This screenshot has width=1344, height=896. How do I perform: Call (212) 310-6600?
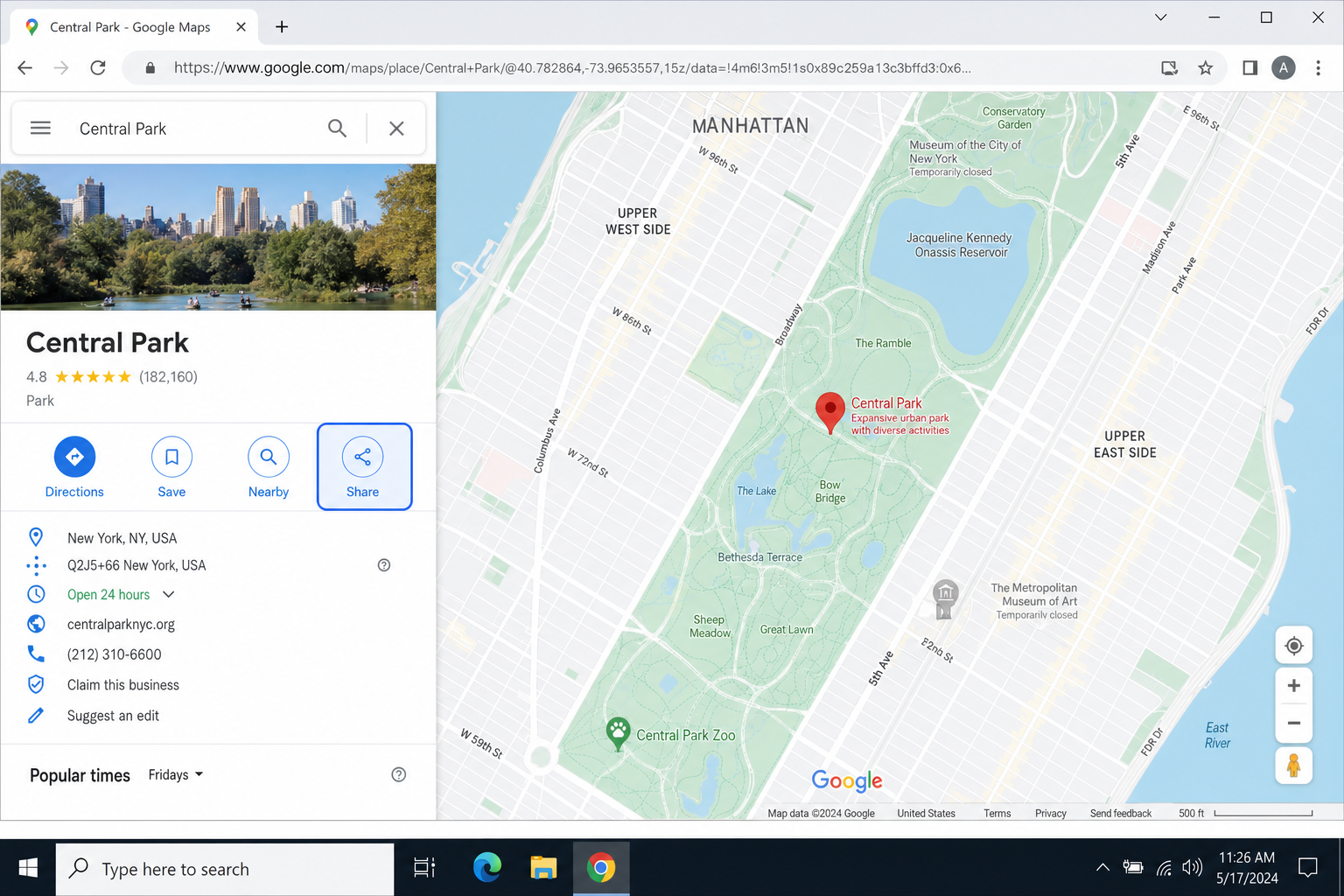pos(115,654)
